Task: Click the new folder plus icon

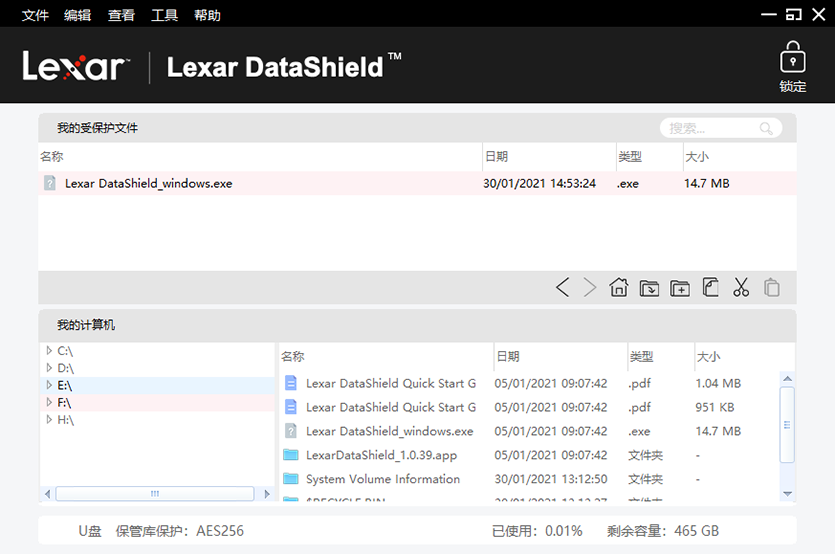Action: point(680,288)
